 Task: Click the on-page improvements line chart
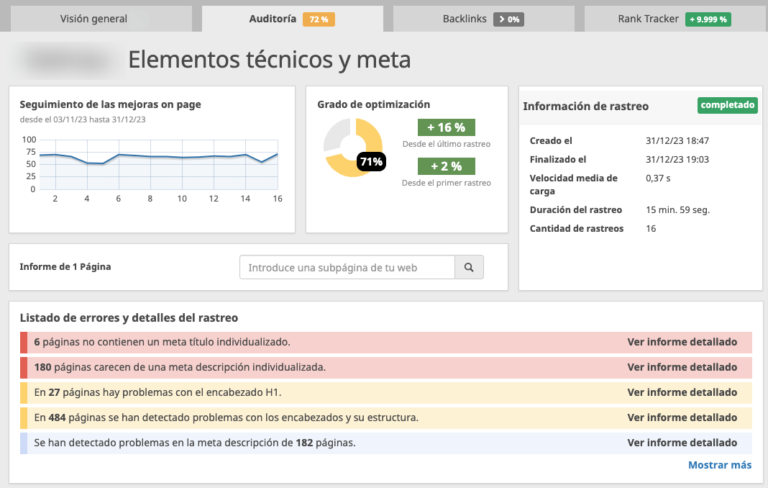158,164
